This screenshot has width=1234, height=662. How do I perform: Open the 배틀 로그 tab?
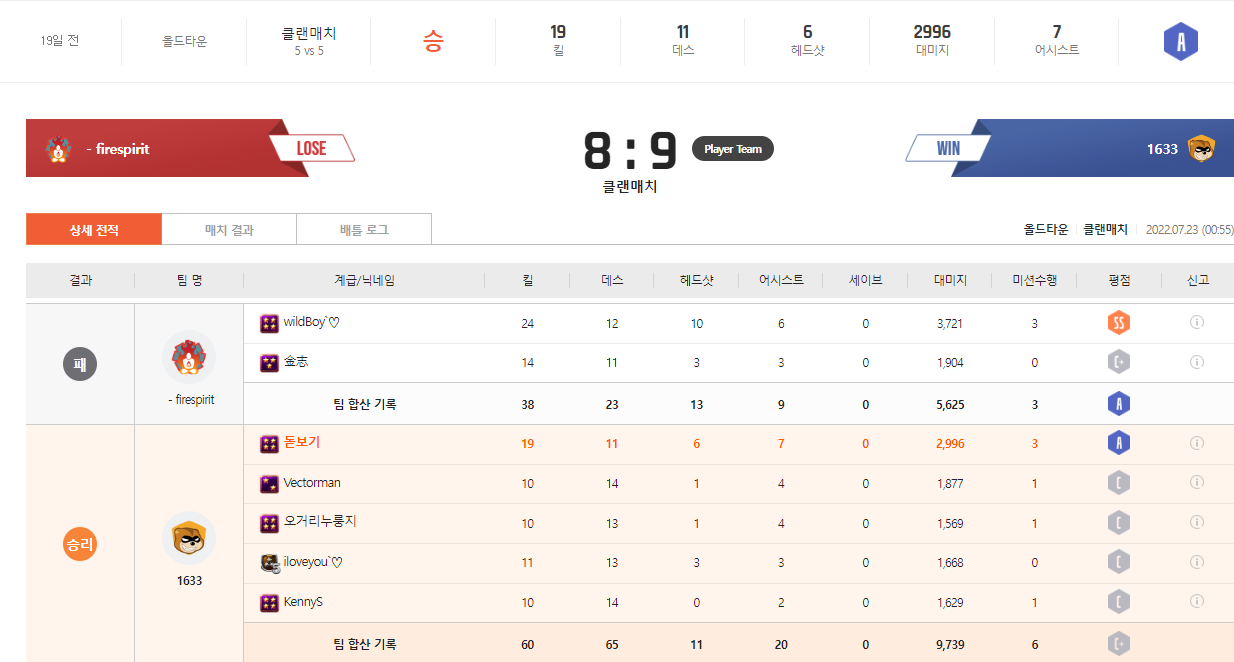click(x=364, y=230)
